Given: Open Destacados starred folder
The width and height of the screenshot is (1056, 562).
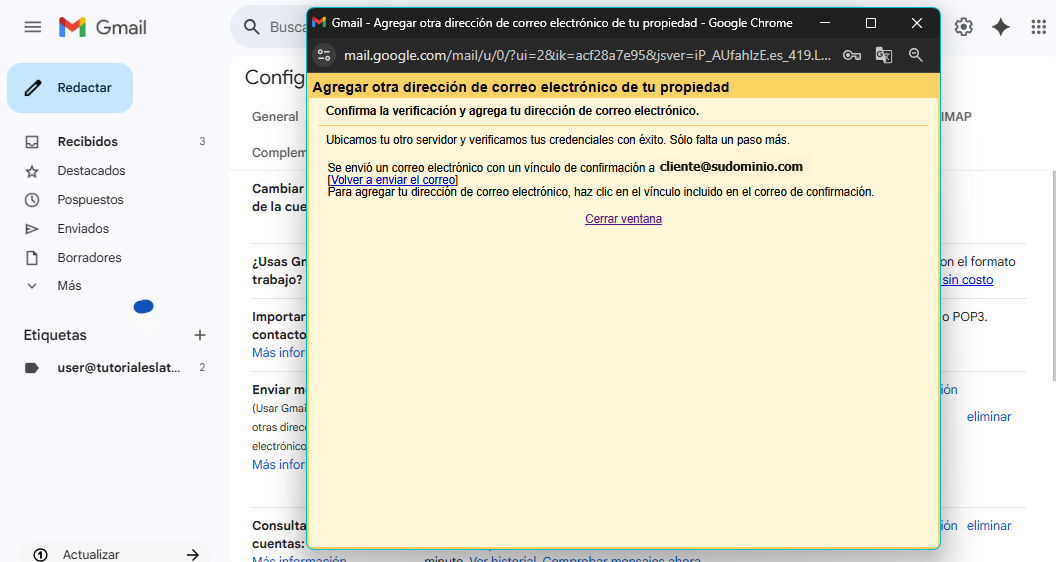Looking at the screenshot, I should pyautogui.click(x=91, y=170).
